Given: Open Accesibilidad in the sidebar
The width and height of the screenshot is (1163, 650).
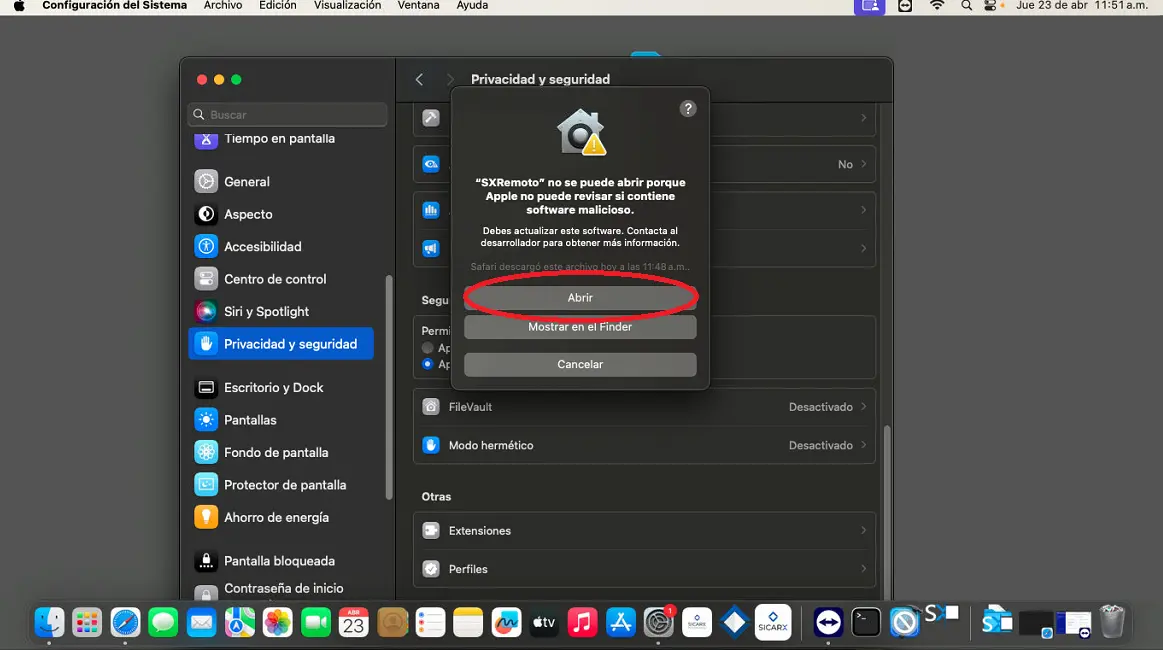Looking at the screenshot, I should pyautogui.click(x=281, y=246).
